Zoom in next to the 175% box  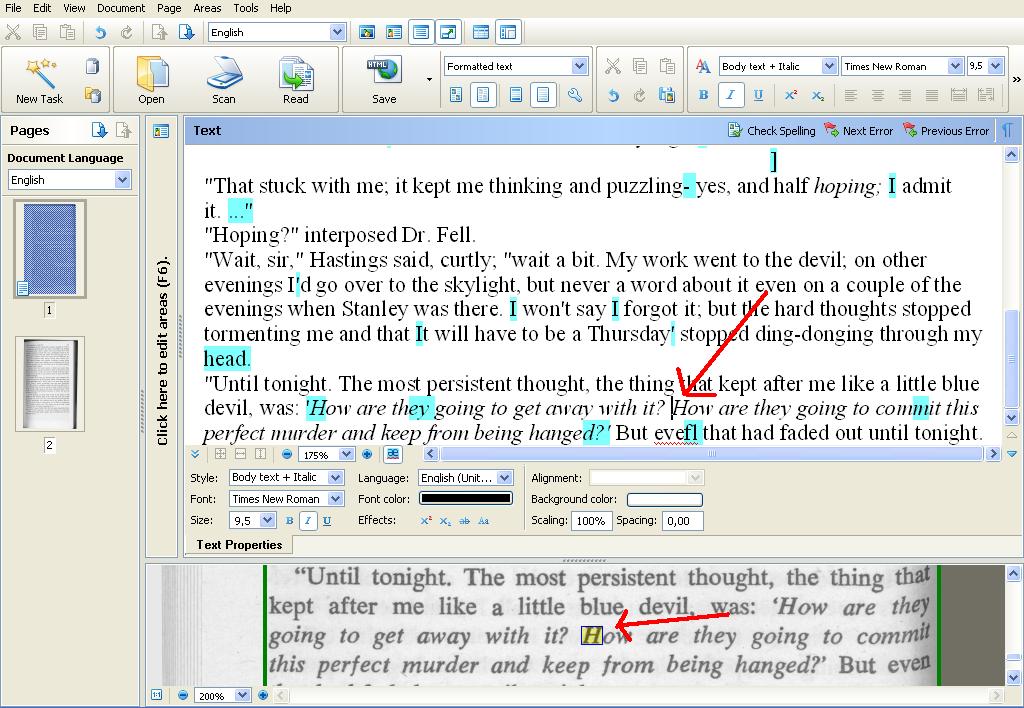367,454
